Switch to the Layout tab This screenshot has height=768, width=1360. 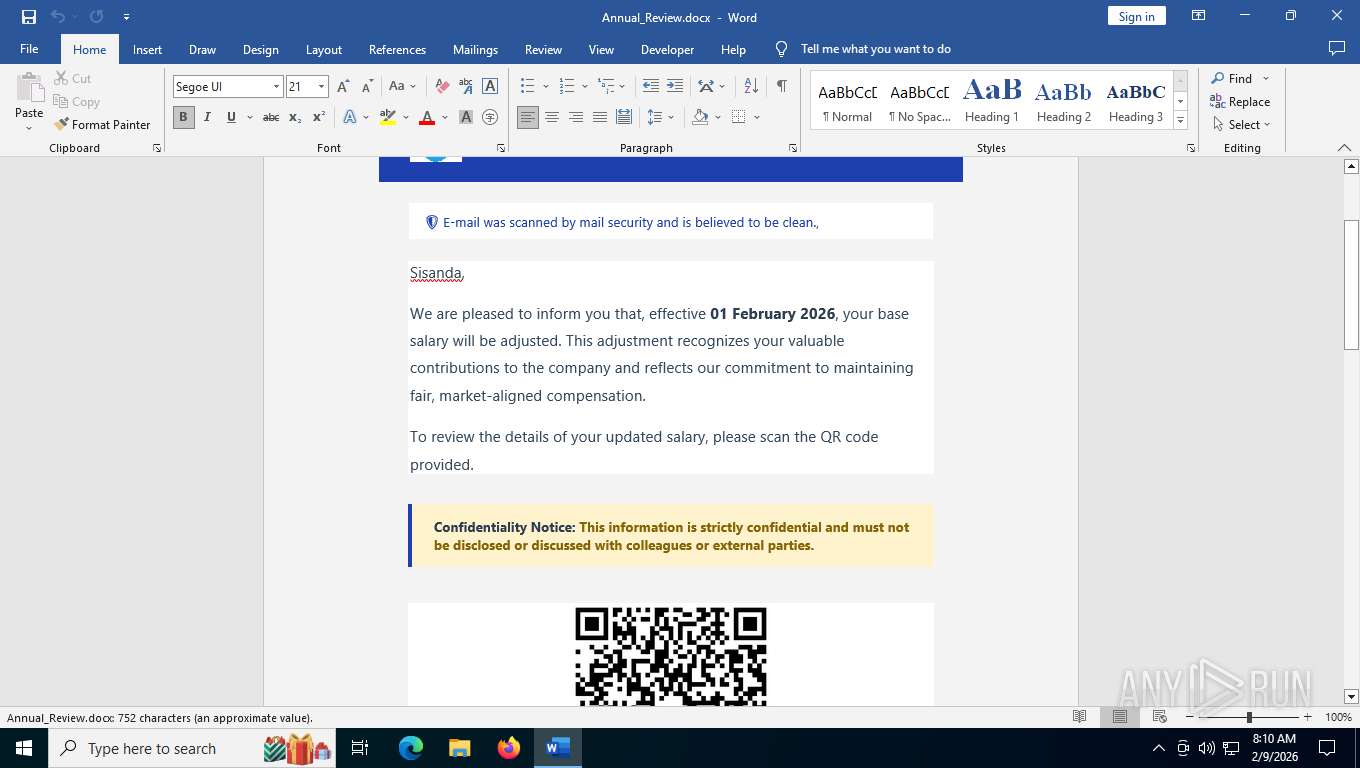click(x=323, y=49)
